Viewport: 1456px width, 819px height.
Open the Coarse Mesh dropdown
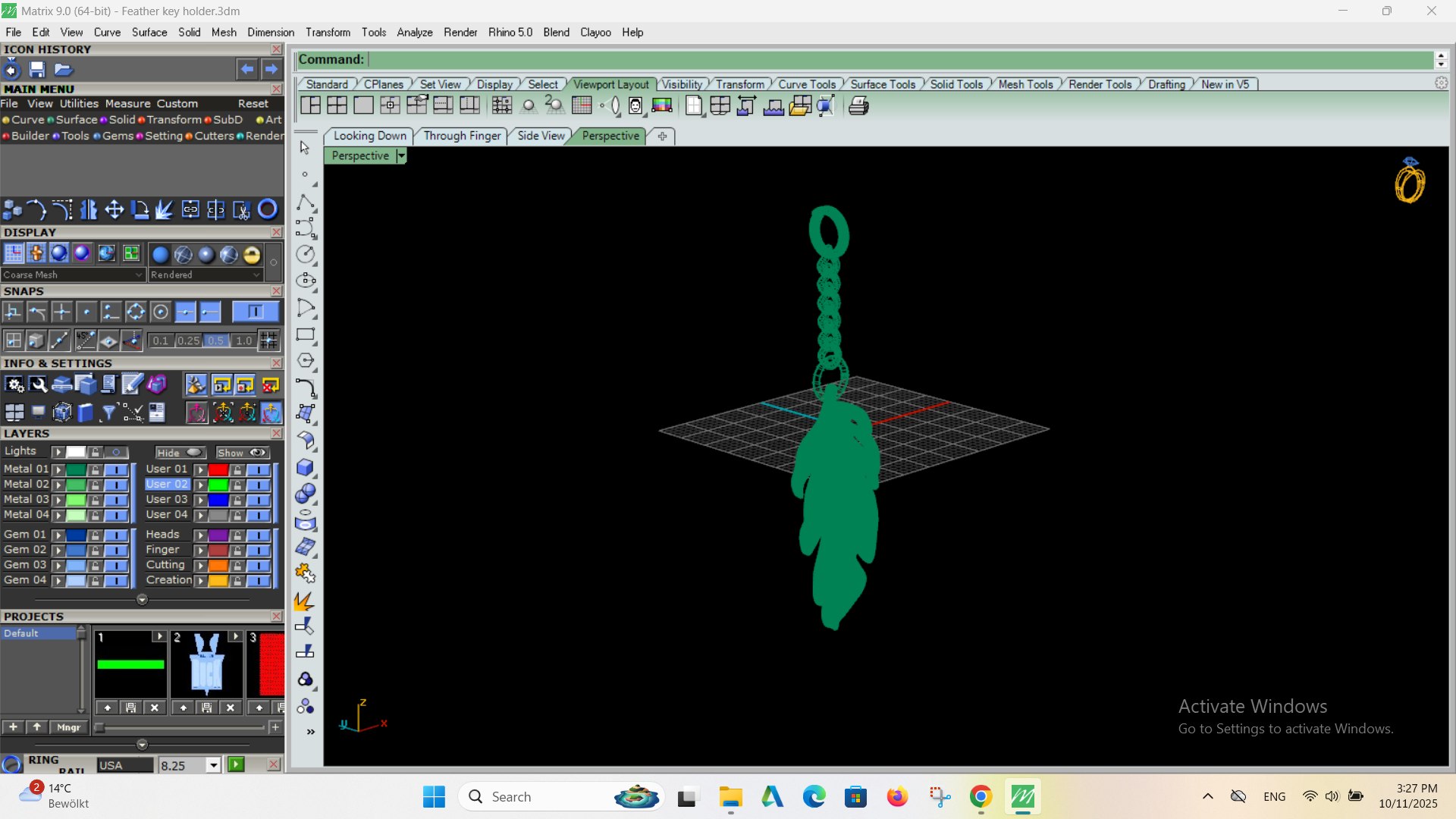73,275
